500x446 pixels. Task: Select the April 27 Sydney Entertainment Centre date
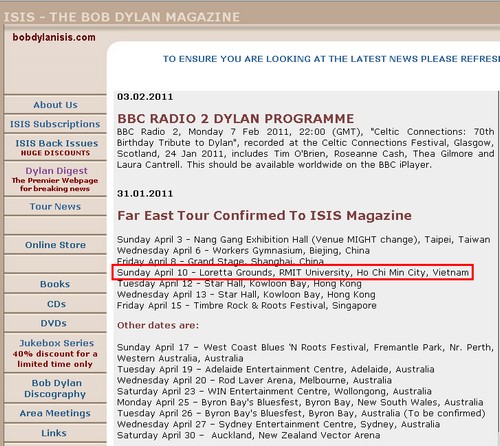pos(278,424)
